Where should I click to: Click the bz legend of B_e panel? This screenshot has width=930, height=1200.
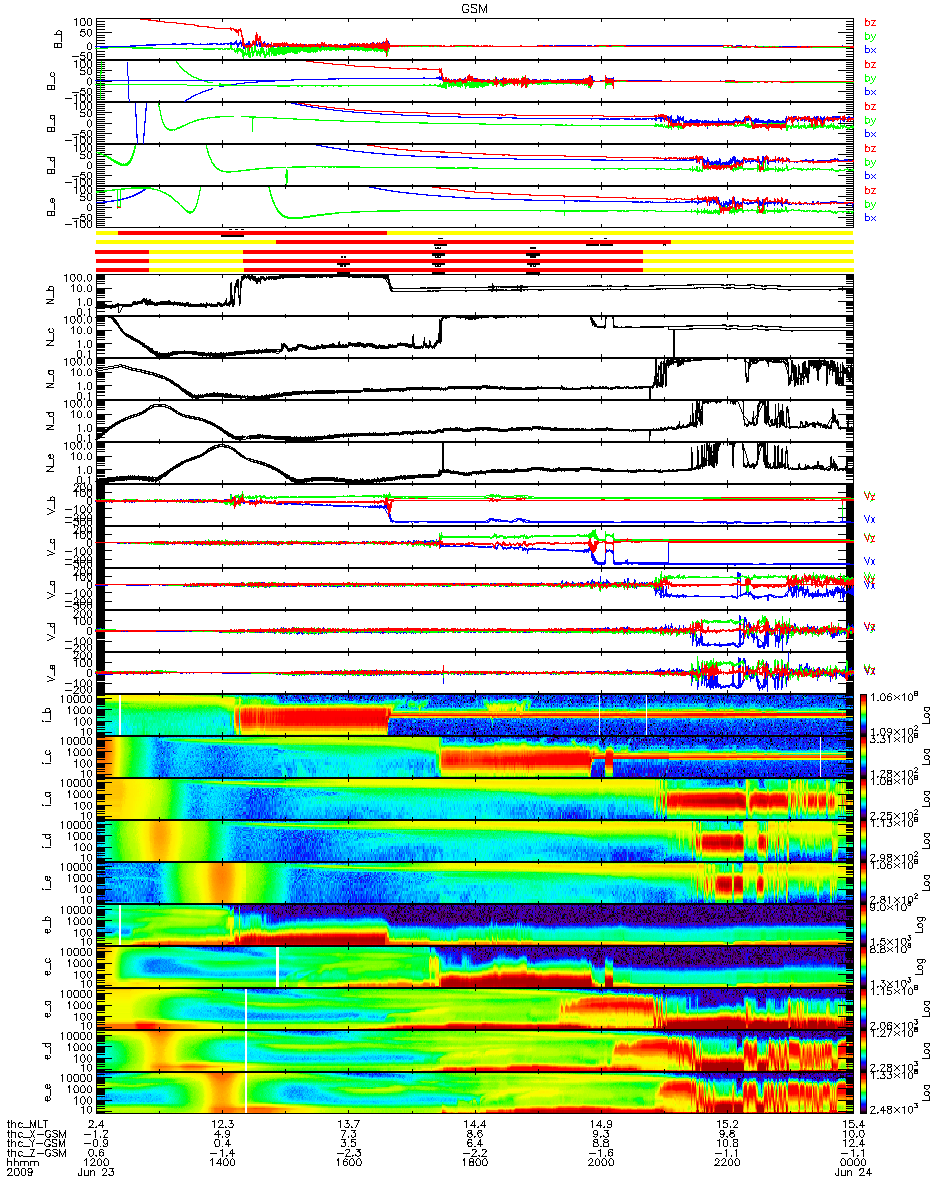[x=870, y=190]
